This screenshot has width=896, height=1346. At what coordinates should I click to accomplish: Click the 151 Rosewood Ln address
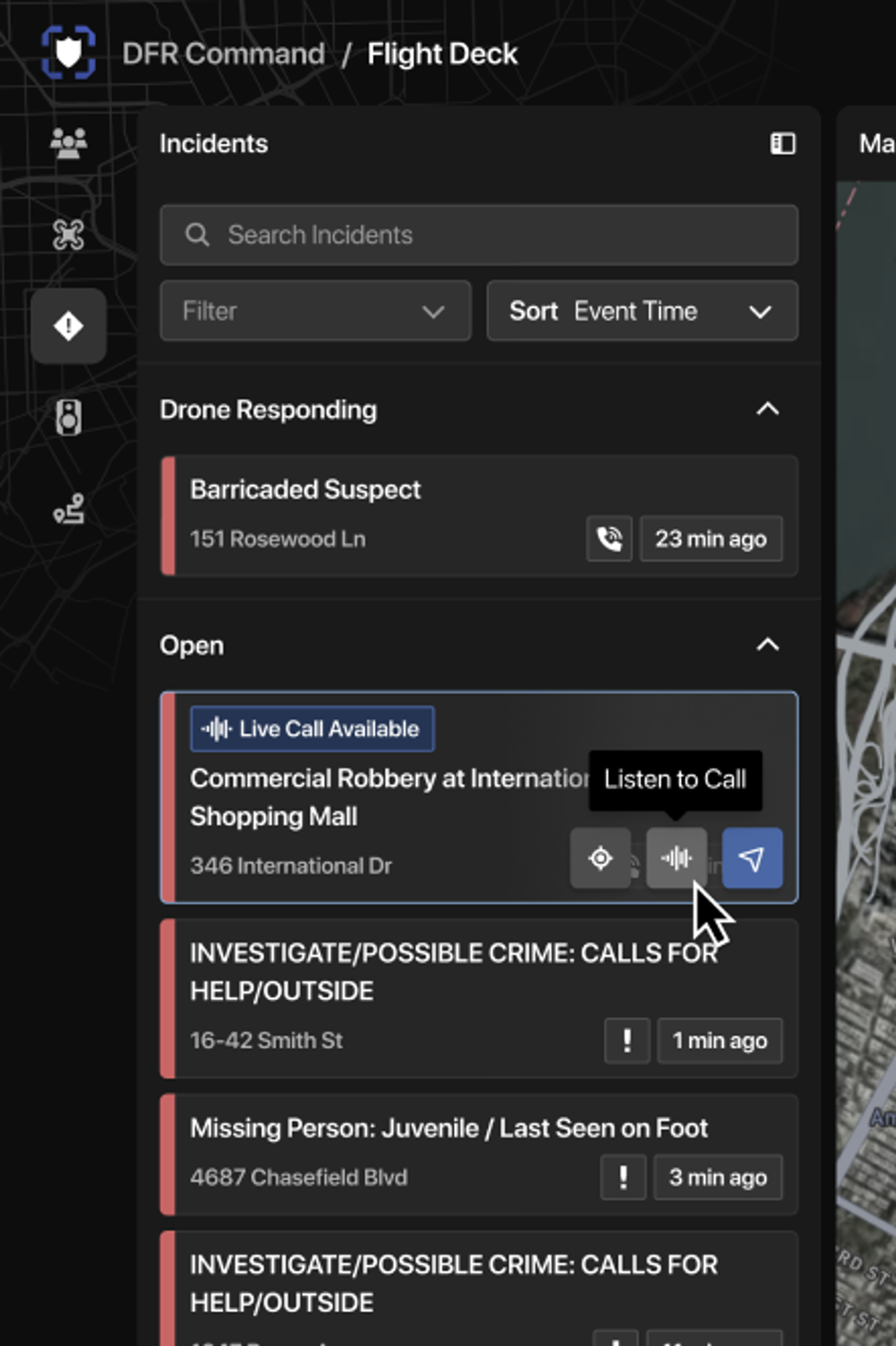[278, 539]
